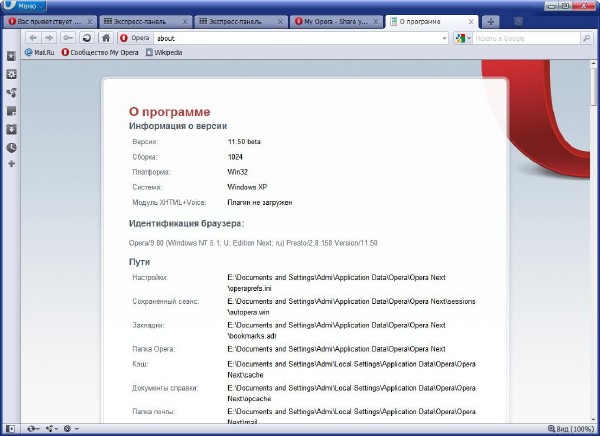Image resolution: width=600 pixels, height=436 pixels.
Task: Click the Back navigation arrow
Action: click(x=33, y=38)
